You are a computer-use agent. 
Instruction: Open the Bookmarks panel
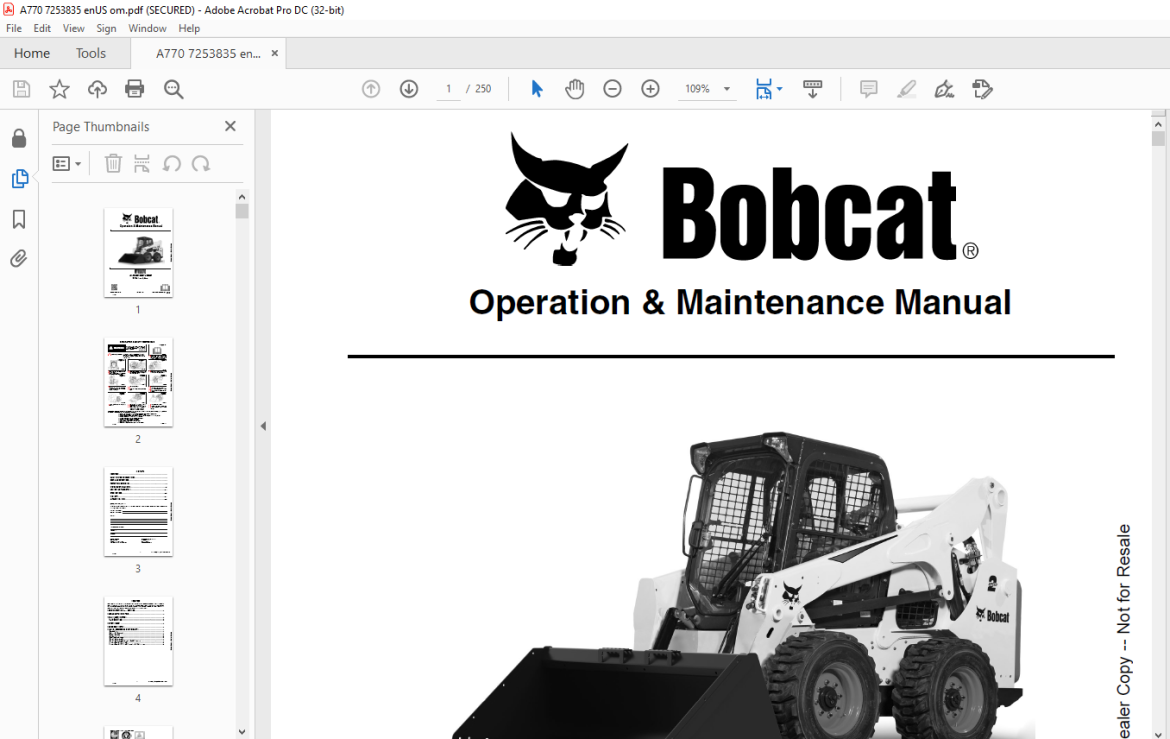pos(19,219)
